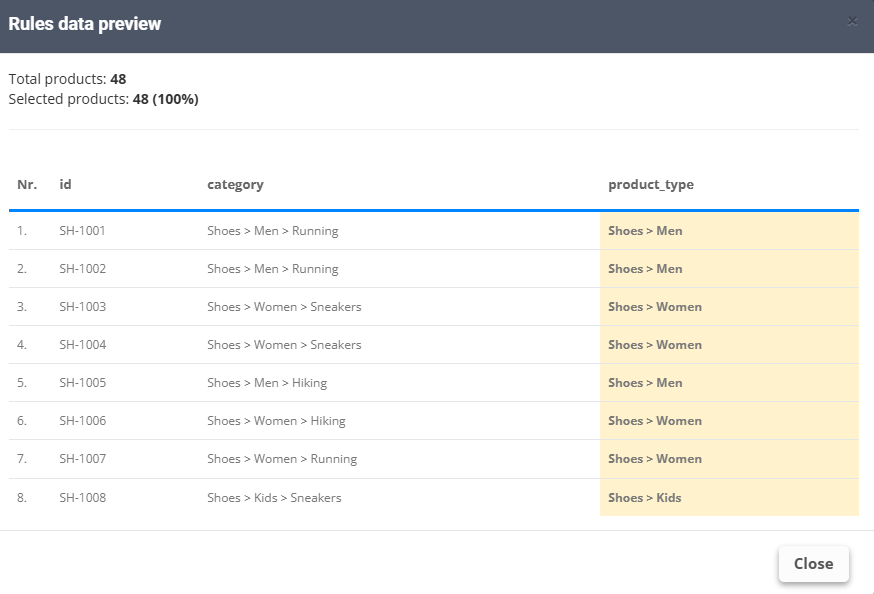Select id cell SH-1007
The height and width of the screenshot is (594, 874).
click(82, 459)
